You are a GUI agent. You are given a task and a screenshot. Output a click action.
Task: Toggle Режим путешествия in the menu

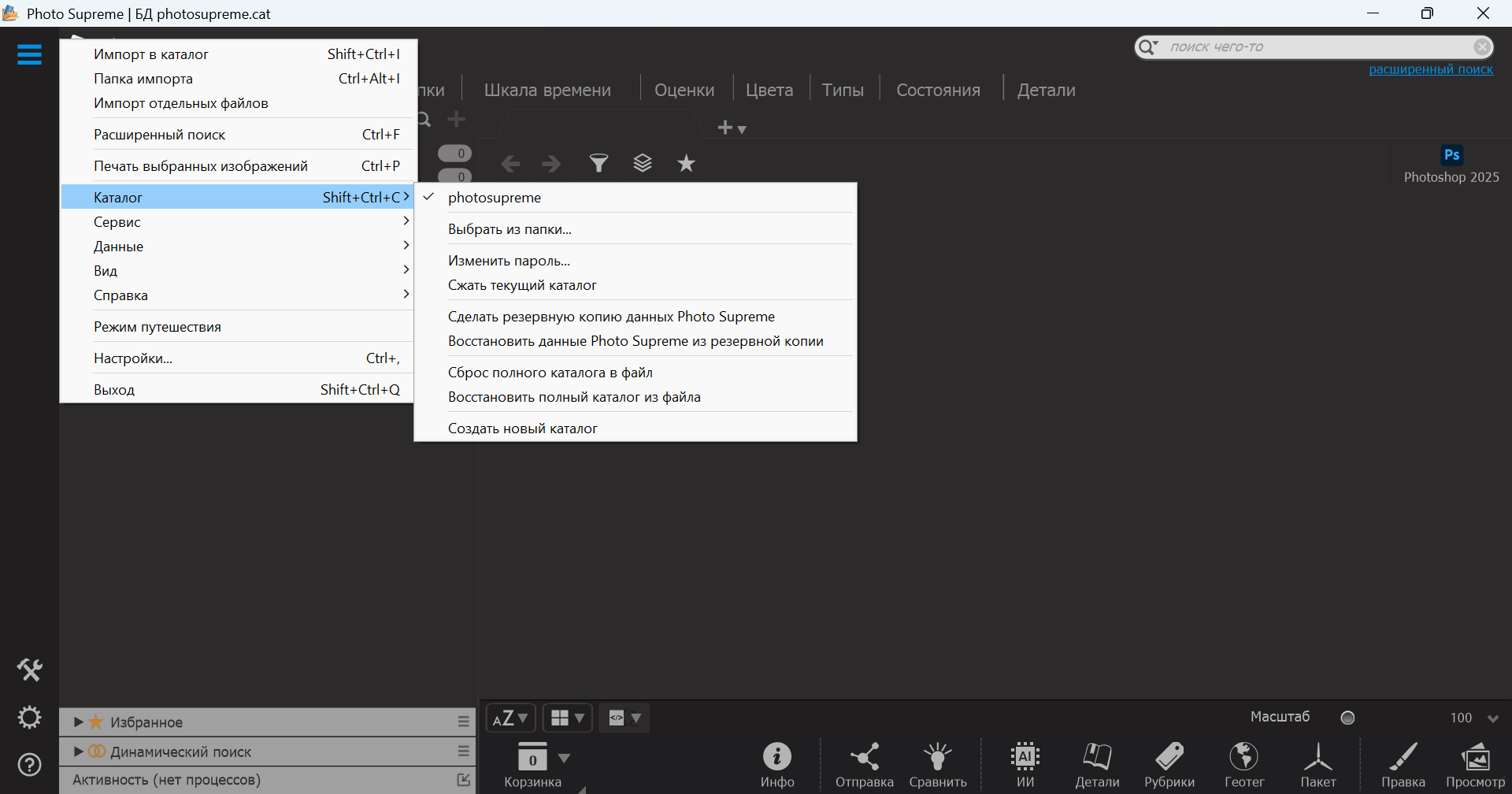[x=237, y=327]
